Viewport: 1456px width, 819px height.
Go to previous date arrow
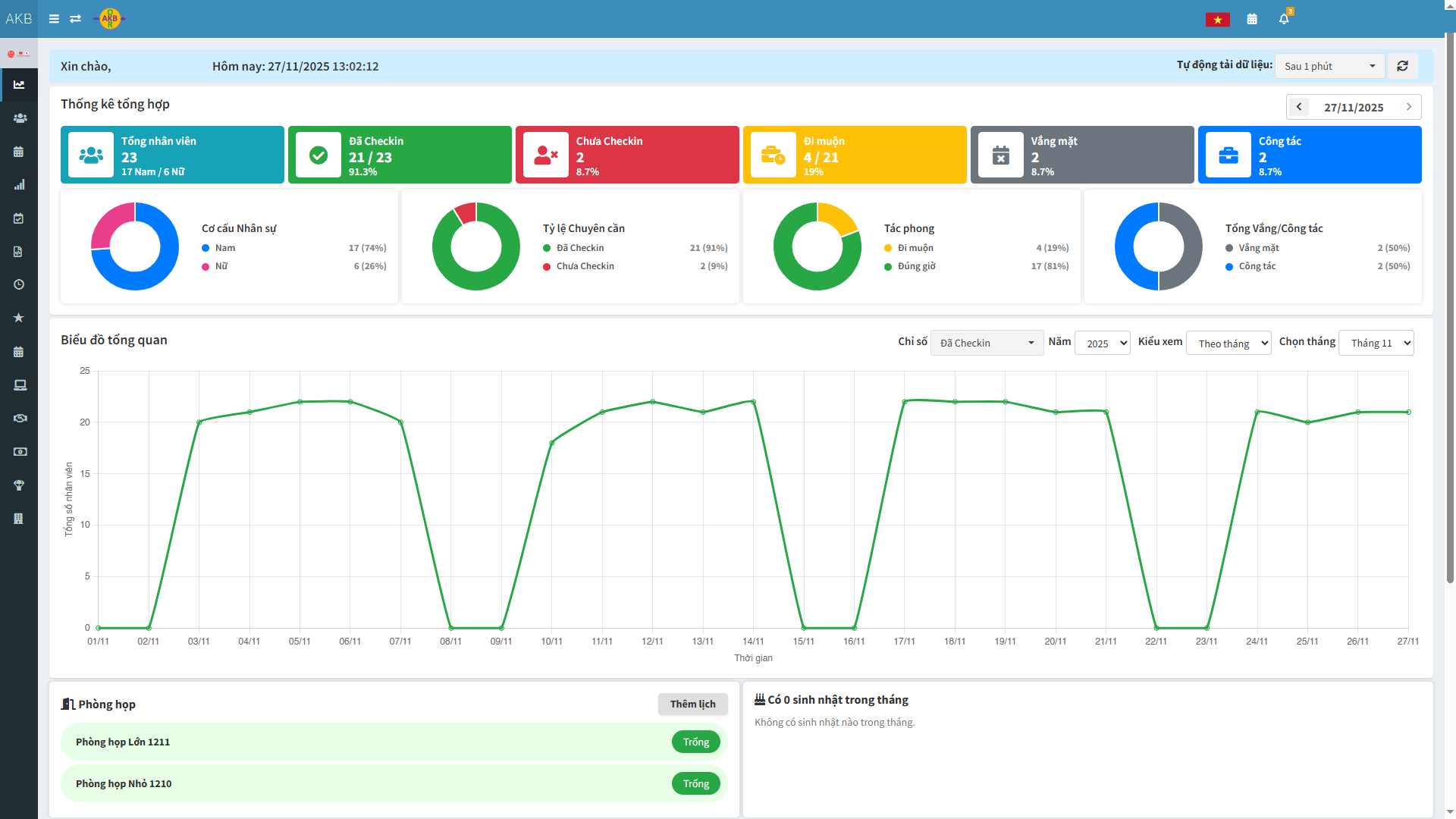pos(1299,107)
